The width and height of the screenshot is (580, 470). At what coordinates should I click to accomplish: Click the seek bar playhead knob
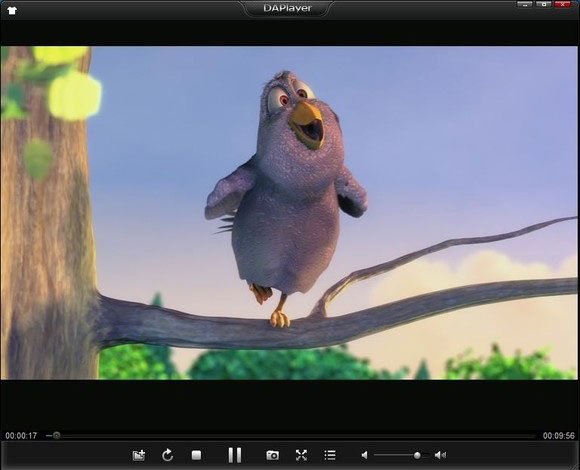[56, 436]
